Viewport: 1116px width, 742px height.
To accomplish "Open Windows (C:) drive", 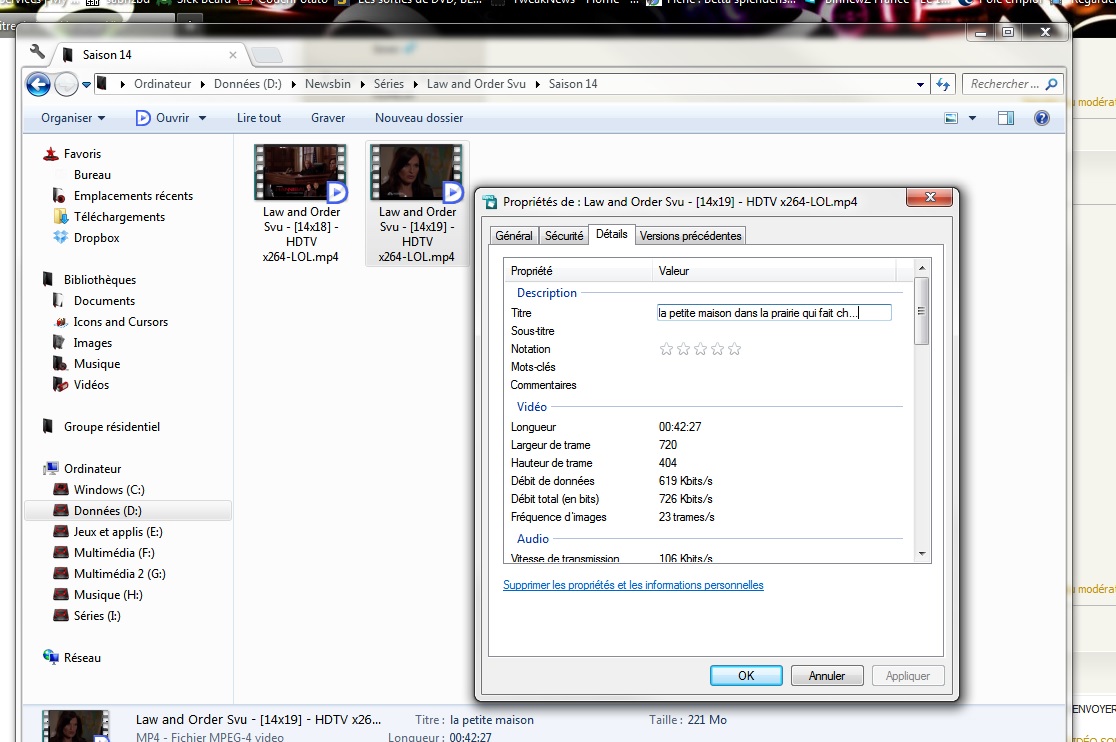I will (109, 489).
